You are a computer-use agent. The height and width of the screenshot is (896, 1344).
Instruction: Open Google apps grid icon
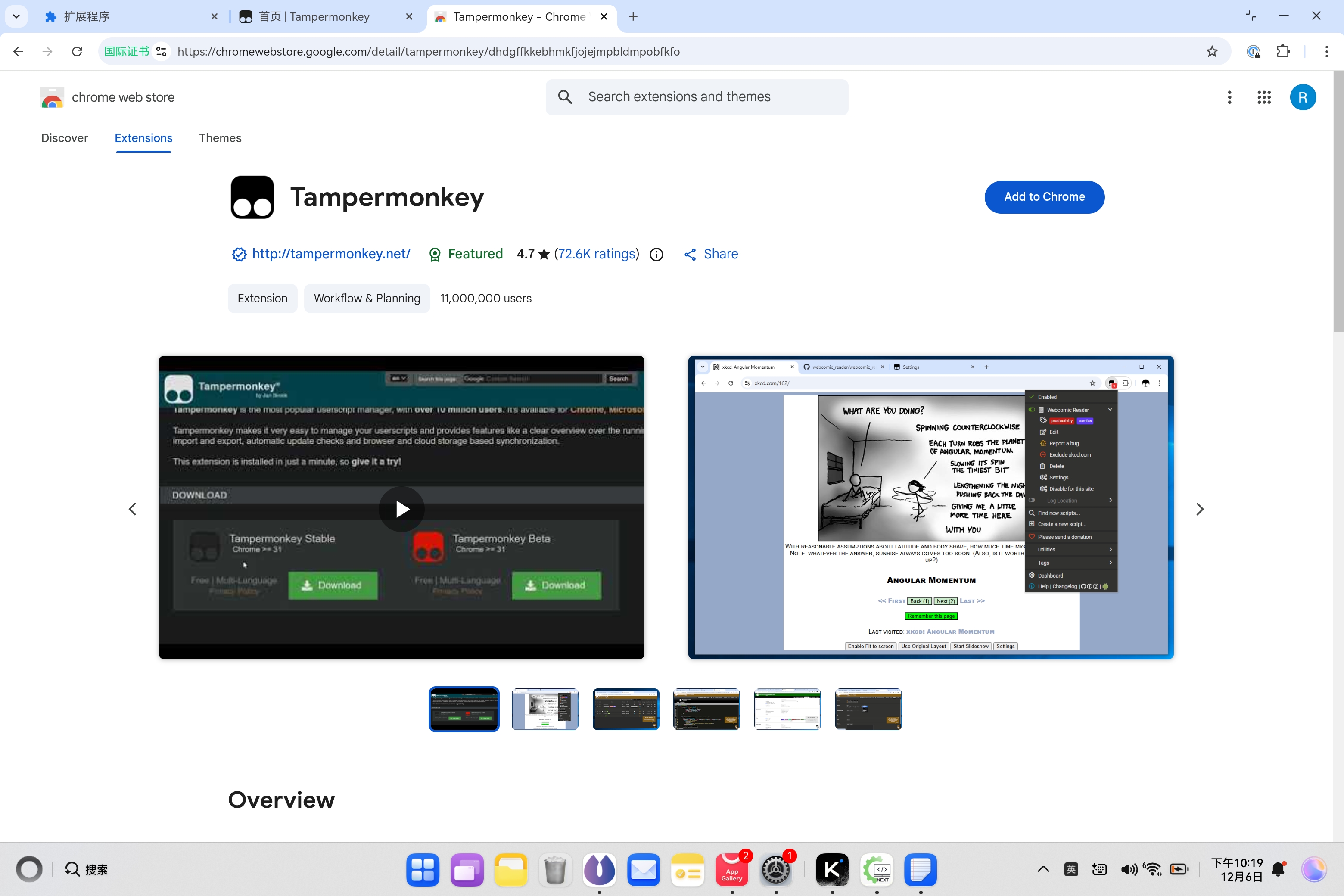tap(1263, 97)
